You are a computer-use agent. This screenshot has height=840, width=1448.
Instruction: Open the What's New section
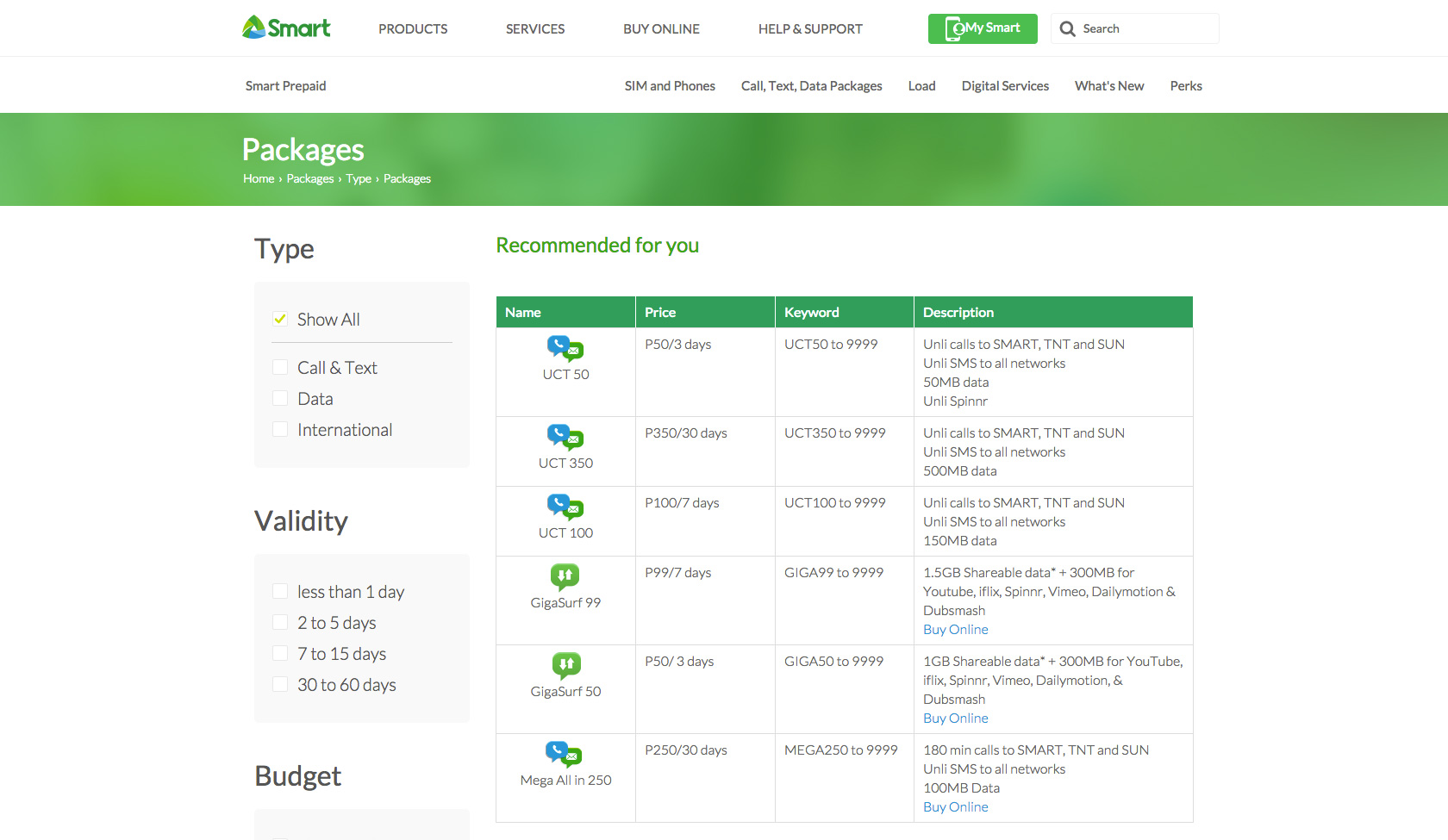pyautogui.click(x=1109, y=85)
